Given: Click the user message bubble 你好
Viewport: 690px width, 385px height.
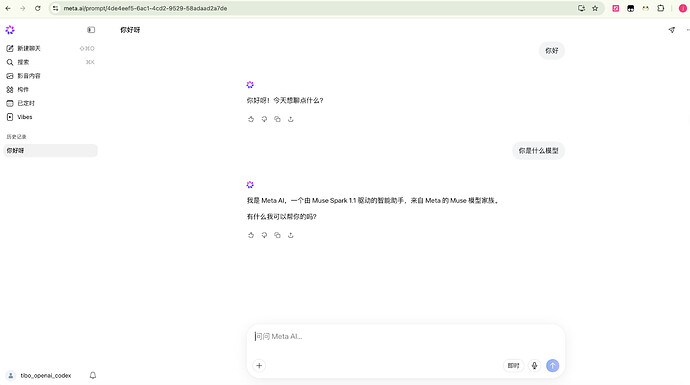Looking at the screenshot, I should pos(551,51).
